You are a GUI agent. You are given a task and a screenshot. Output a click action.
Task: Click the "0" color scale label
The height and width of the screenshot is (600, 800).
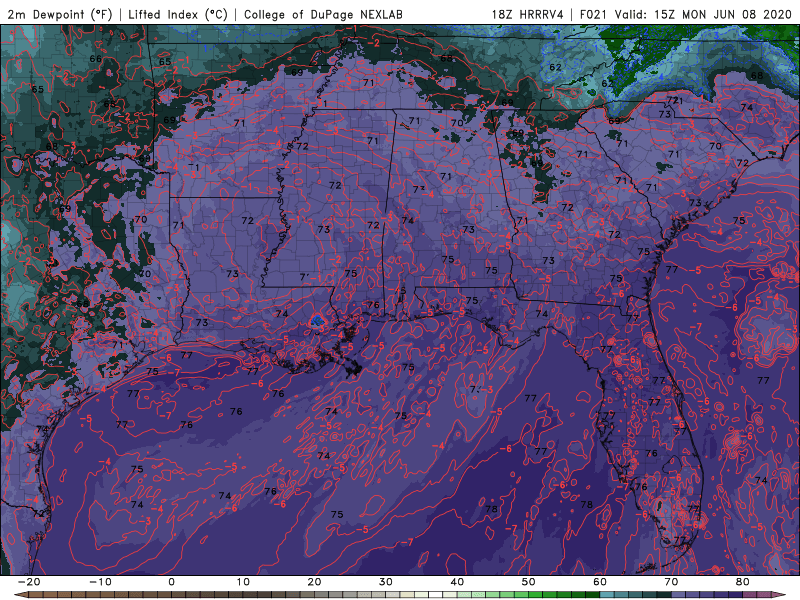[x=171, y=582]
